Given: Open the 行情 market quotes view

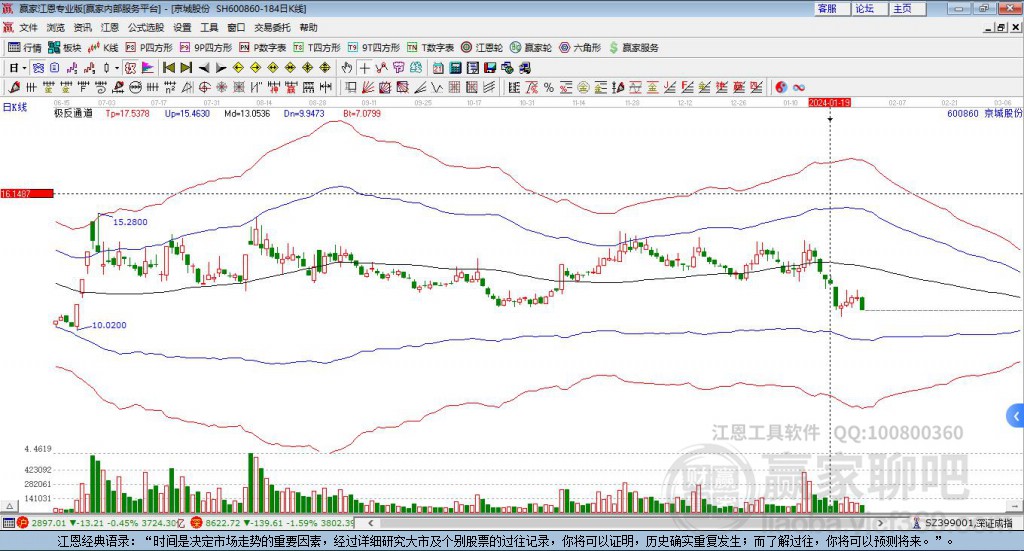Looking at the screenshot, I should coord(24,48).
